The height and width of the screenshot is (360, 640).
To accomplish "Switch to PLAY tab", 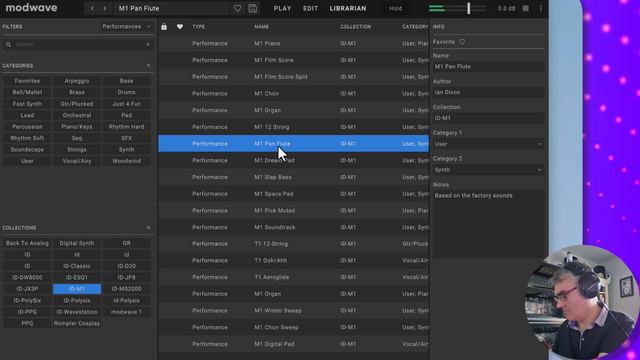I will click(x=282, y=8).
